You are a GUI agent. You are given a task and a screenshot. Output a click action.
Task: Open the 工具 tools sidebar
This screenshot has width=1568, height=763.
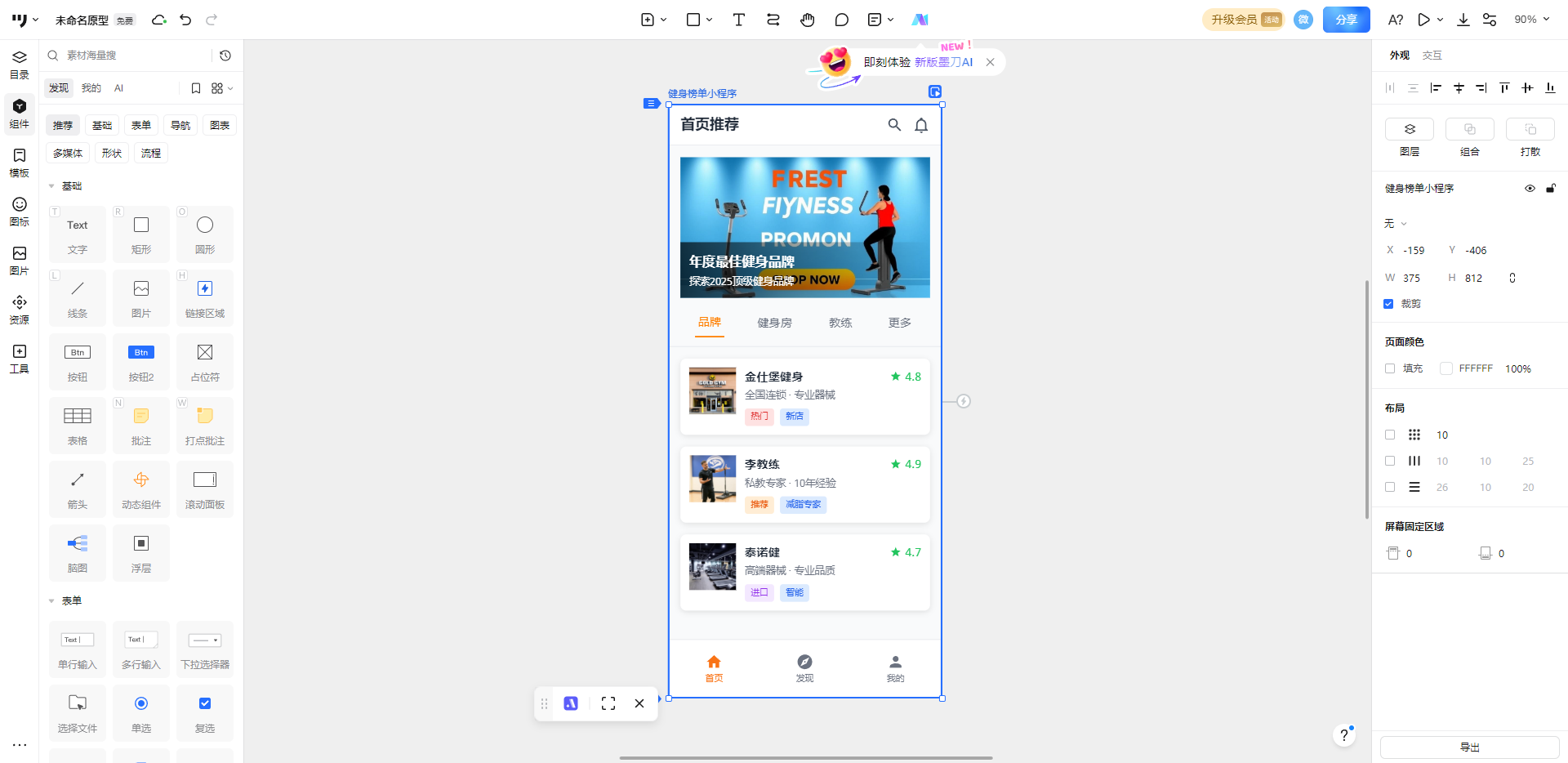pos(20,359)
